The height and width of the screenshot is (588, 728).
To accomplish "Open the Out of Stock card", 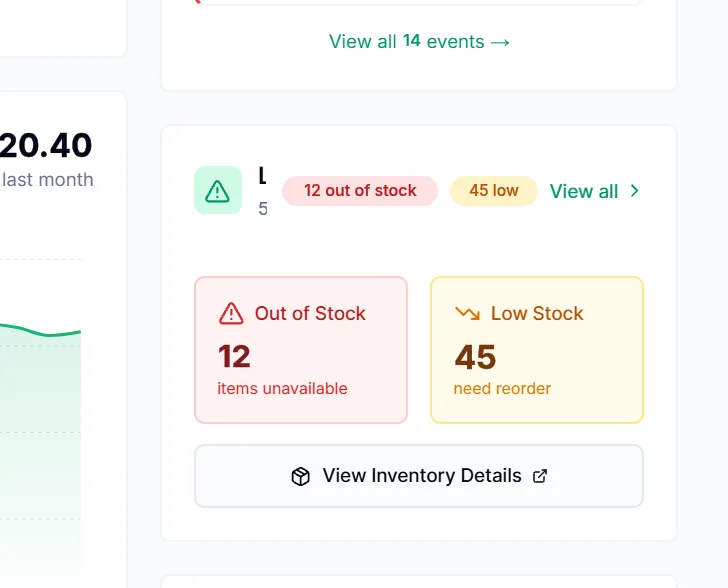I will (x=301, y=350).
